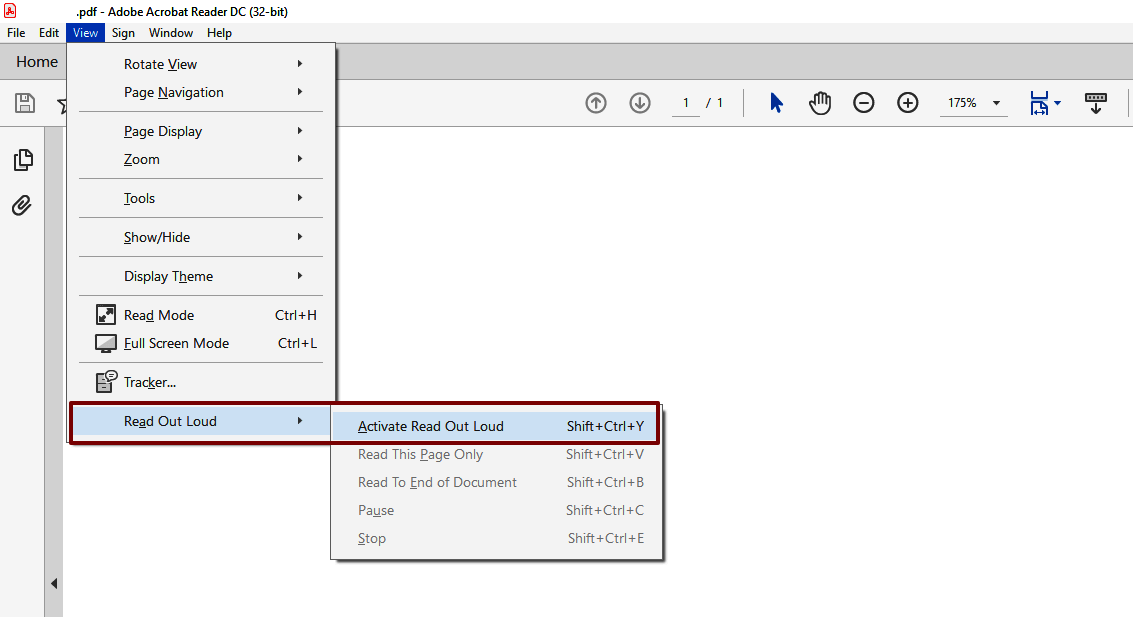Go to the previous page arrow
Image resolution: width=1133 pixels, height=617 pixels.
point(595,102)
